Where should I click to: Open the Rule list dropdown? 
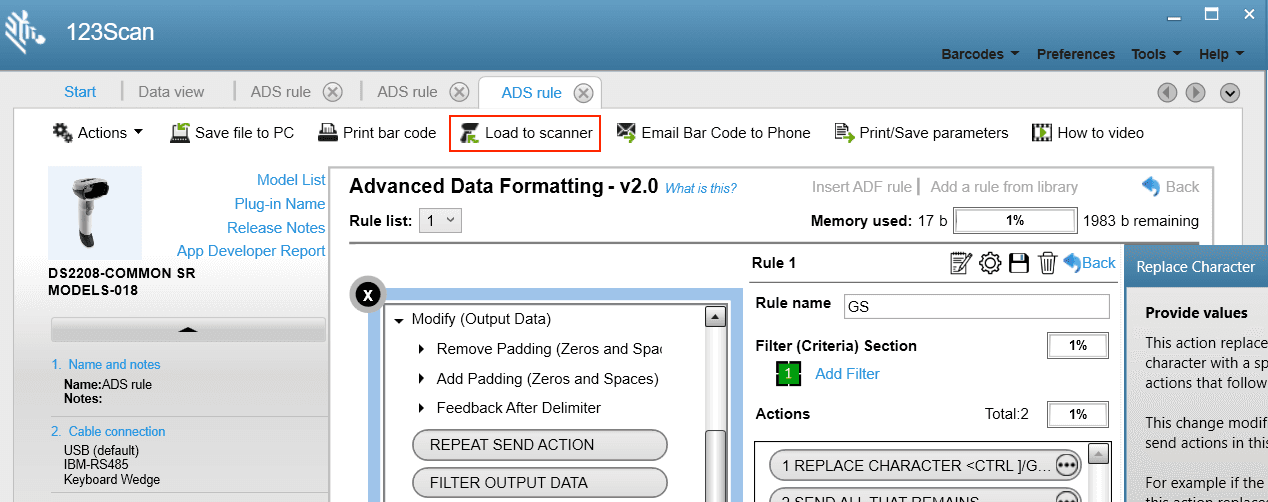pyautogui.click(x=440, y=221)
